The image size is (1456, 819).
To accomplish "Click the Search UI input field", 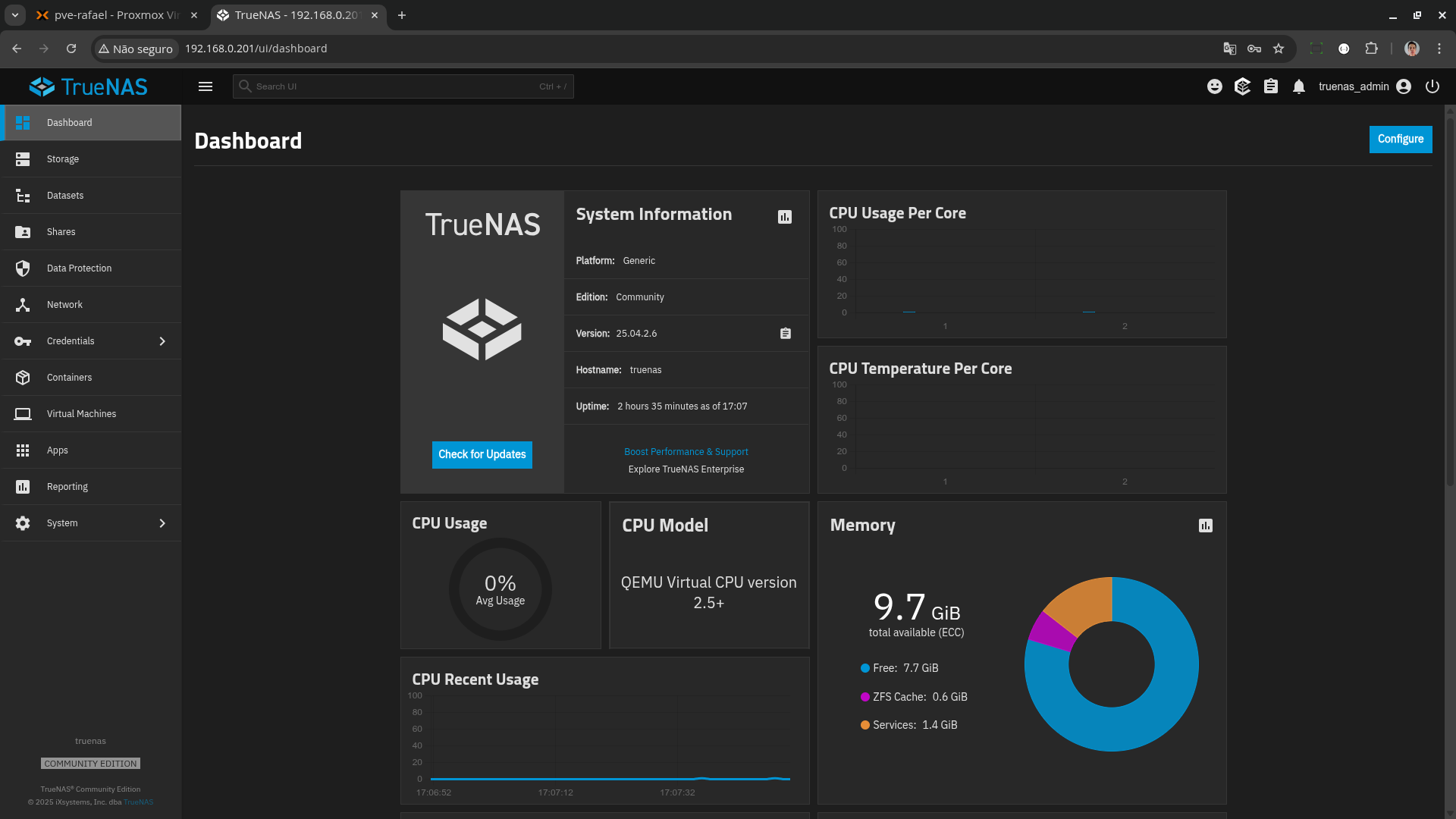I will (x=403, y=86).
